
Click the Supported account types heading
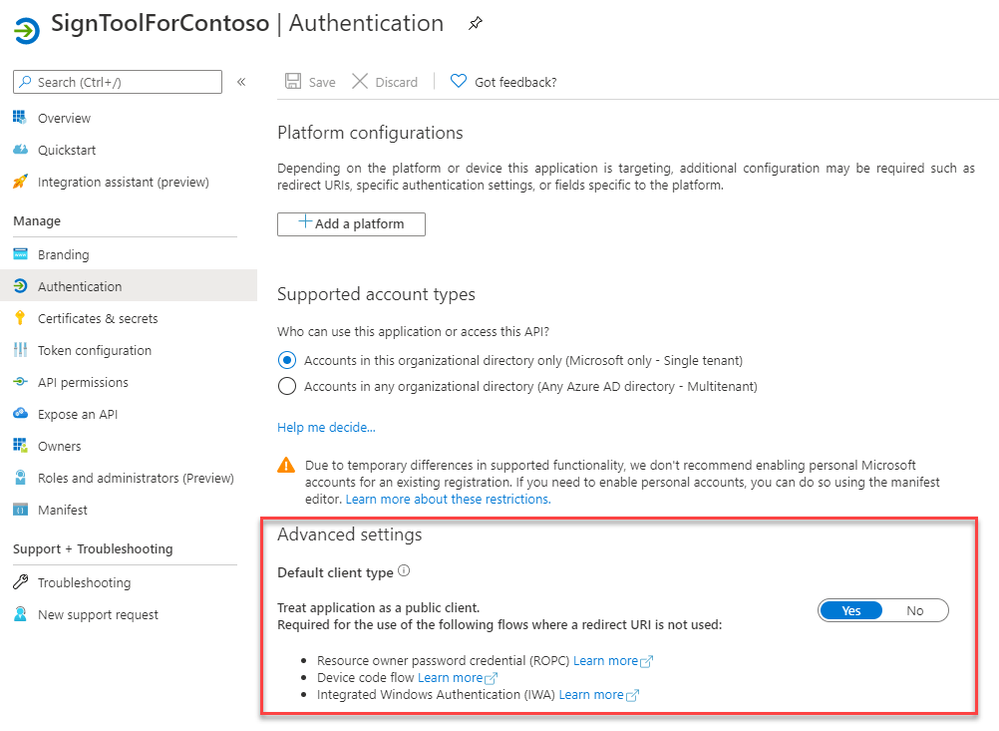tap(376, 294)
